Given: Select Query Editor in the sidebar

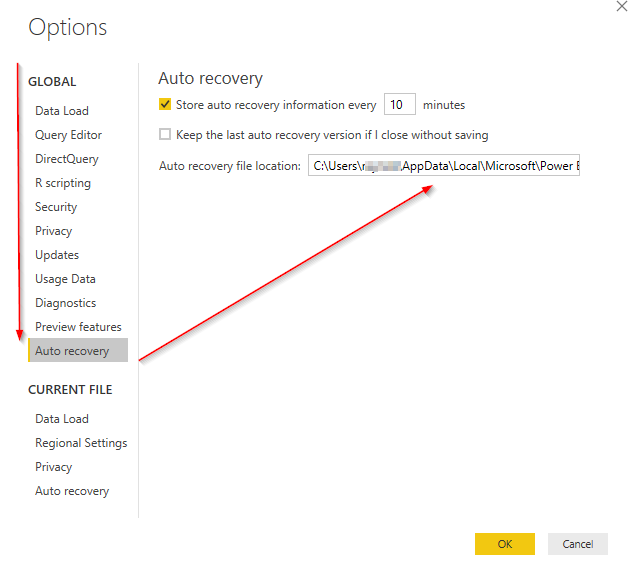Looking at the screenshot, I should tap(68, 135).
